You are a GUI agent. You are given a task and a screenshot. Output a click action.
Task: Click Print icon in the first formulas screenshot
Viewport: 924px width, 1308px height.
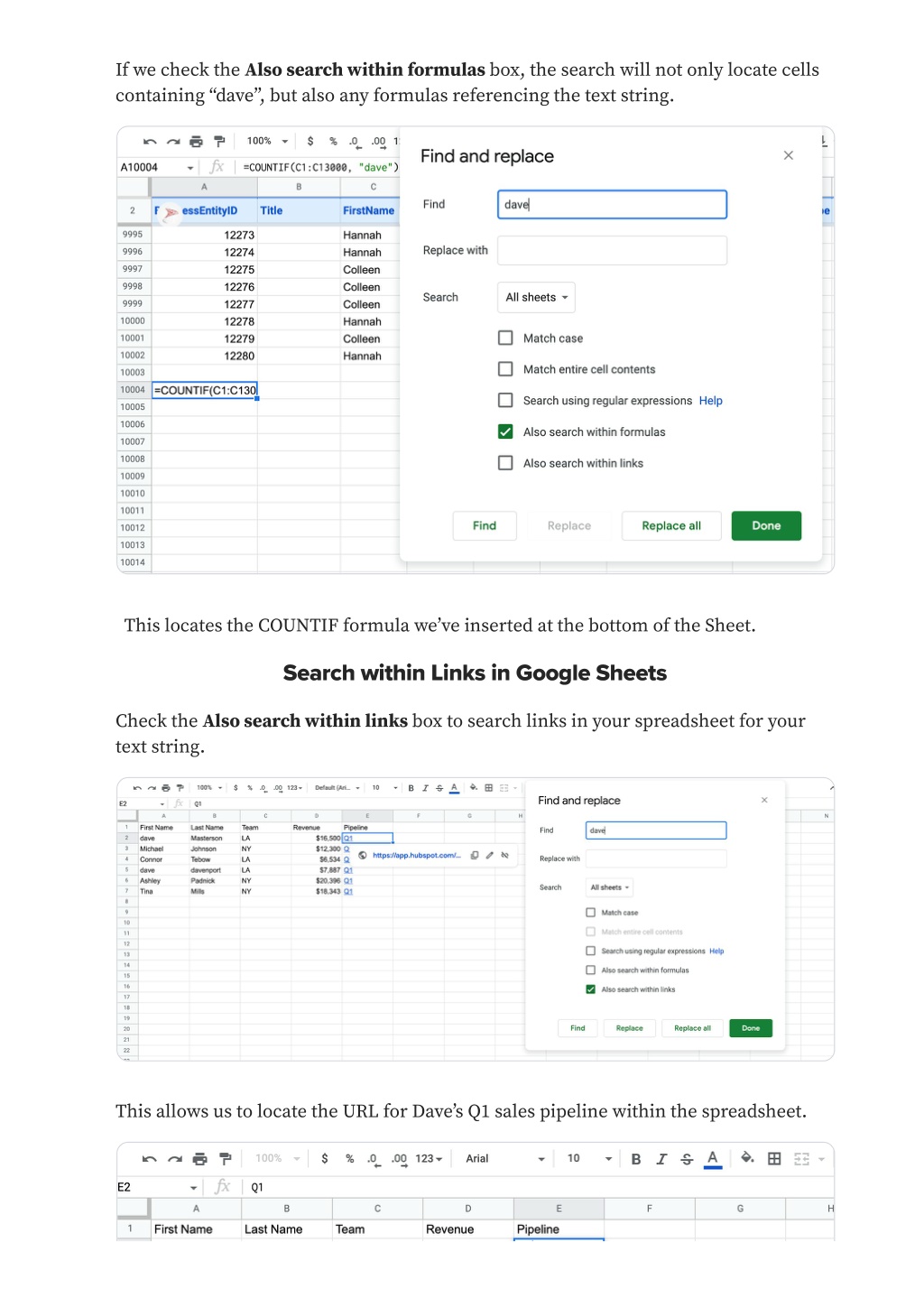click(x=196, y=142)
